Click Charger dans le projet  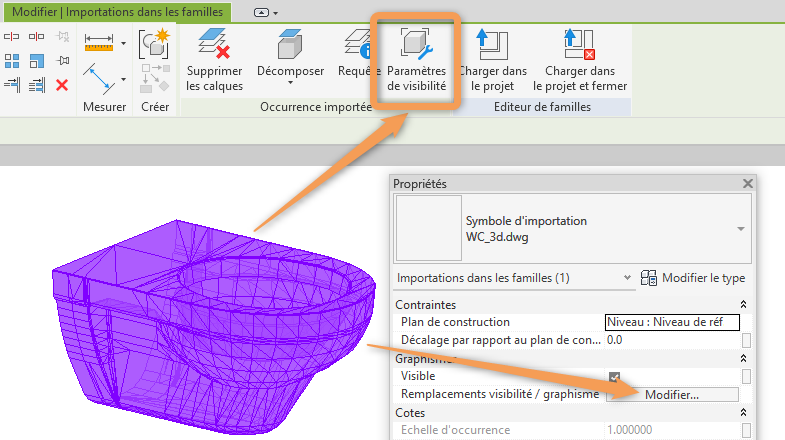[x=493, y=60]
